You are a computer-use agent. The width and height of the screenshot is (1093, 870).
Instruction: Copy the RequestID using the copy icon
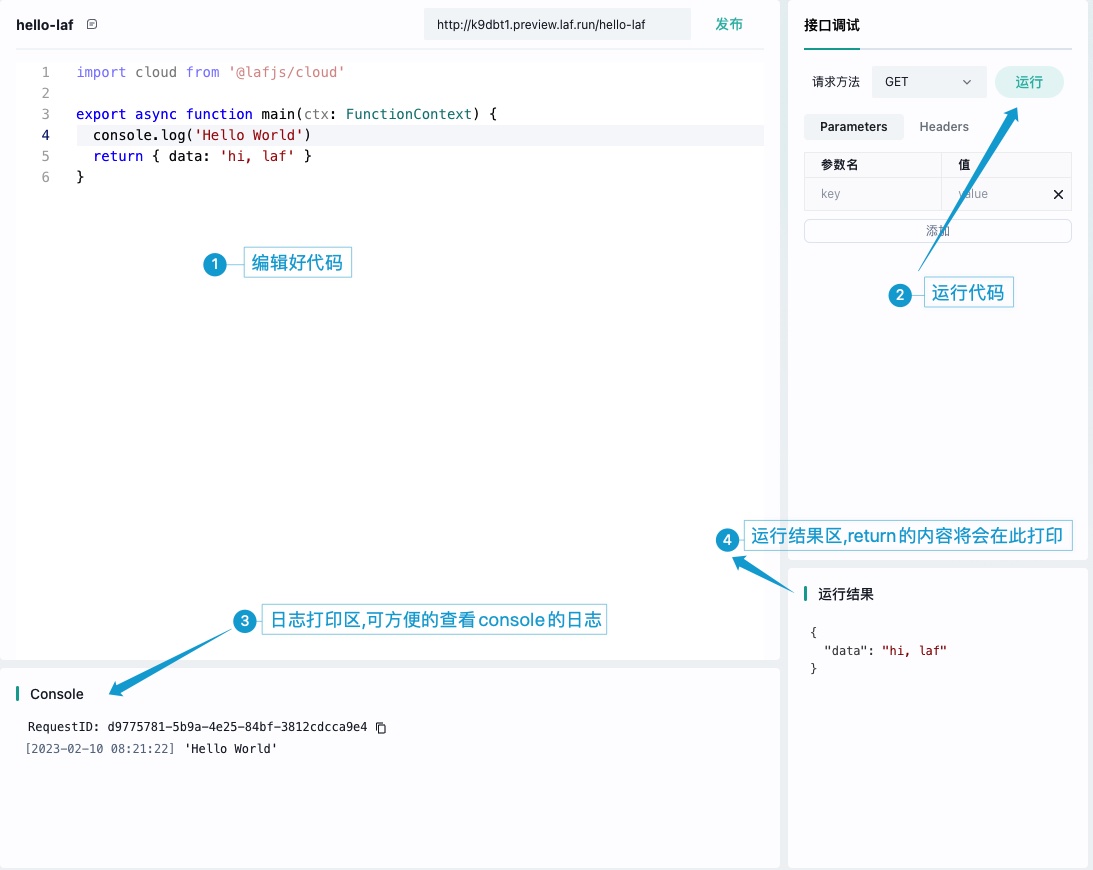[381, 728]
